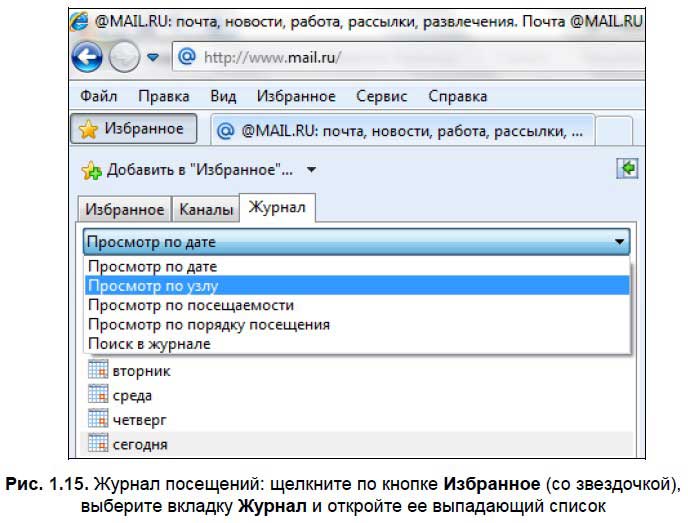This screenshot has height=523, width=688.
Task: Click the calendar icon beside вторник
Action: 97,369
